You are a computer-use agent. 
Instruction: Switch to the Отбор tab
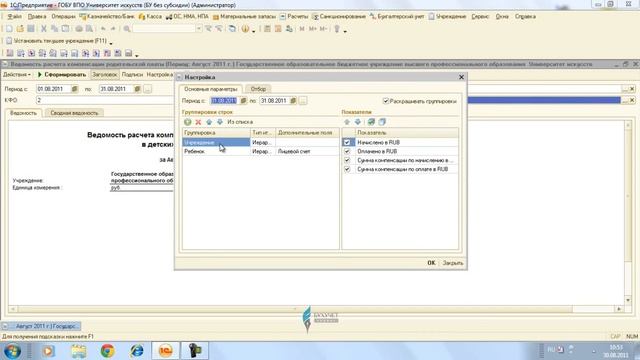[258, 89]
